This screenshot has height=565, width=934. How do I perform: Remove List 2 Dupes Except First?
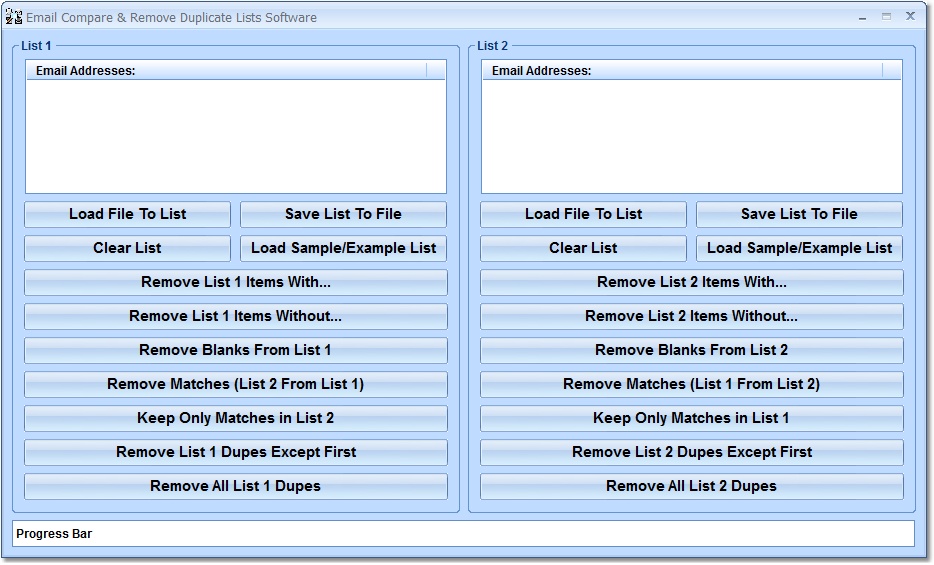(692, 452)
